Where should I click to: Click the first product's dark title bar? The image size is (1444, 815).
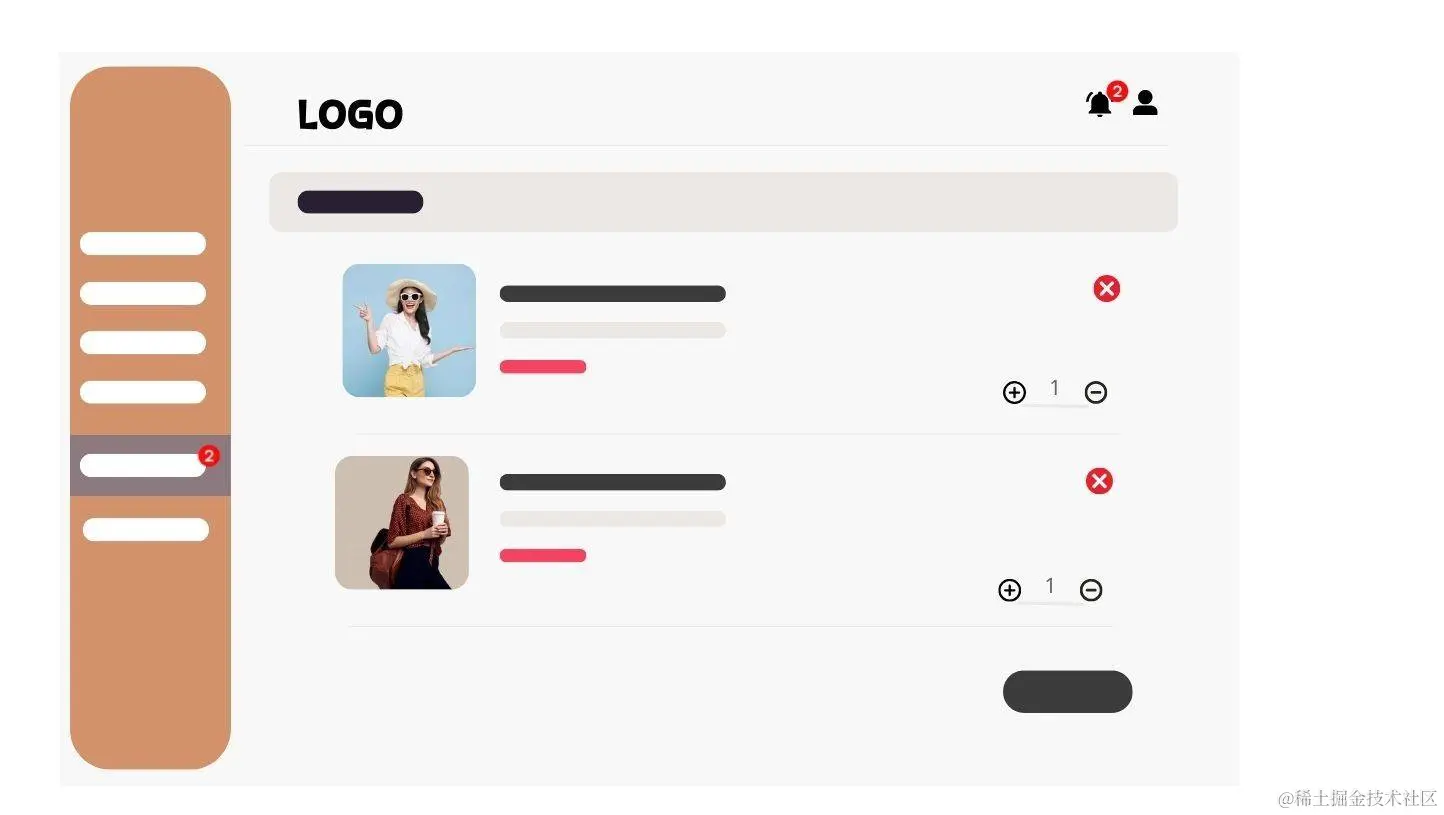pos(612,294)
